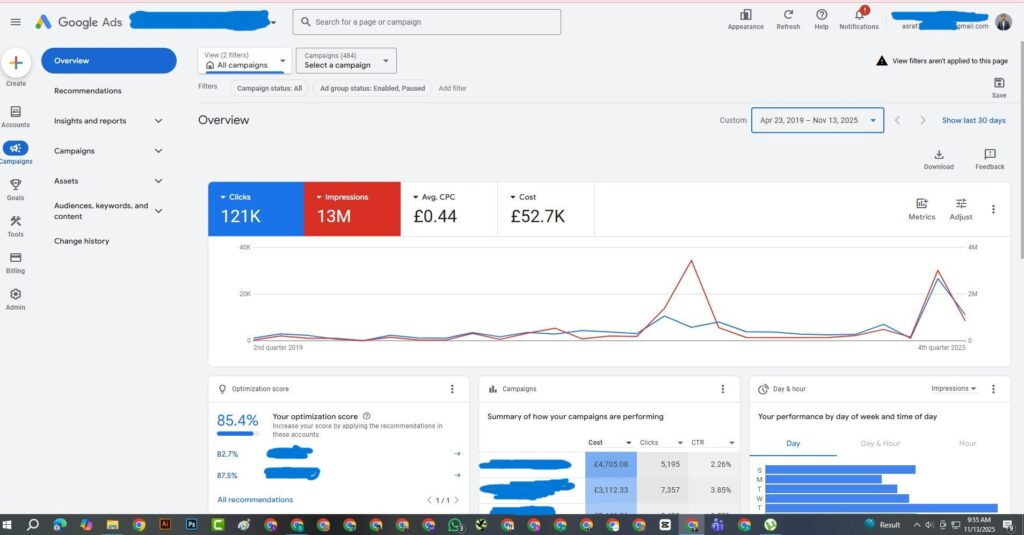Image resolution: width=1024 pixels, height=535 pixels.
Task: Expand the Campaigns sidebar section
Action: [158, 151]
